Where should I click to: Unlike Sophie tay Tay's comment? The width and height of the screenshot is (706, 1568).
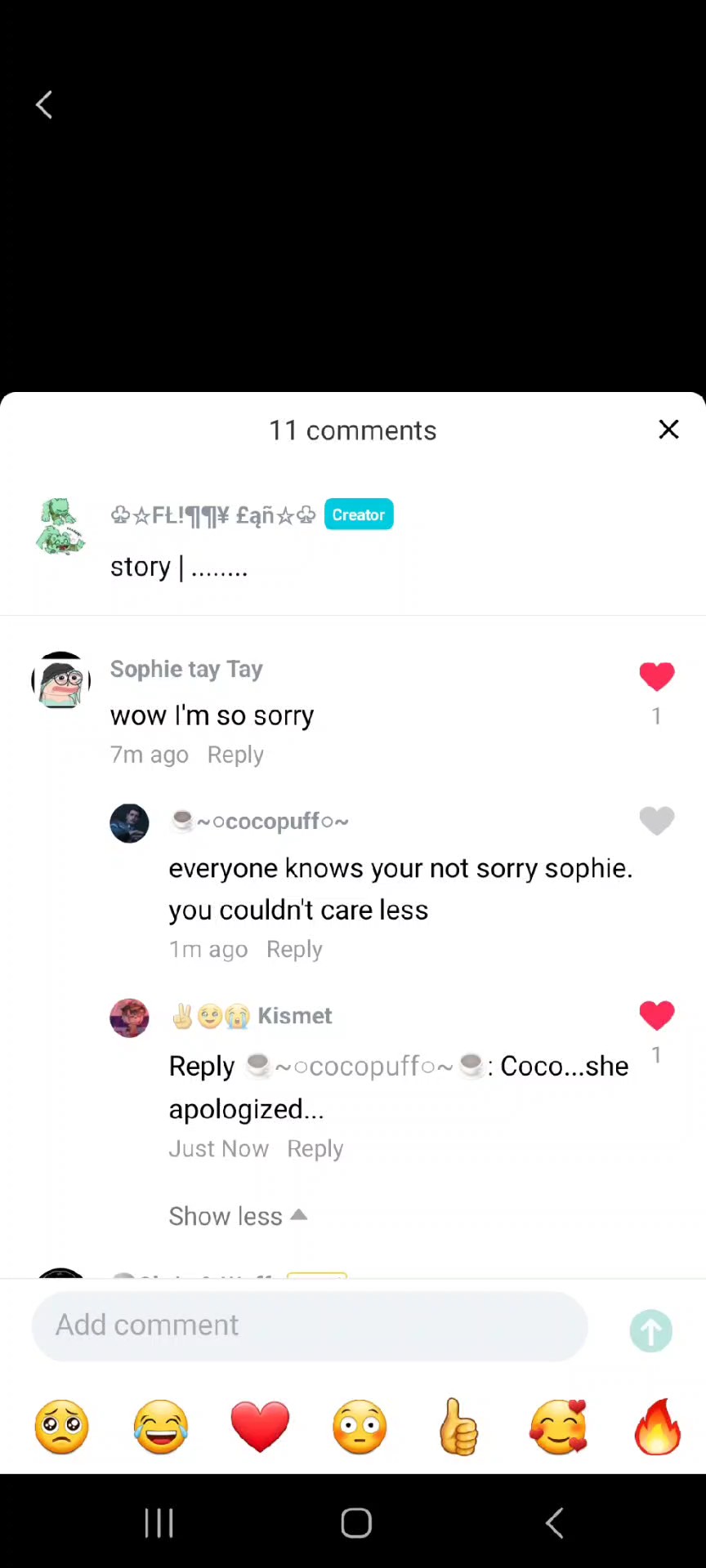(x=657, y=676)
